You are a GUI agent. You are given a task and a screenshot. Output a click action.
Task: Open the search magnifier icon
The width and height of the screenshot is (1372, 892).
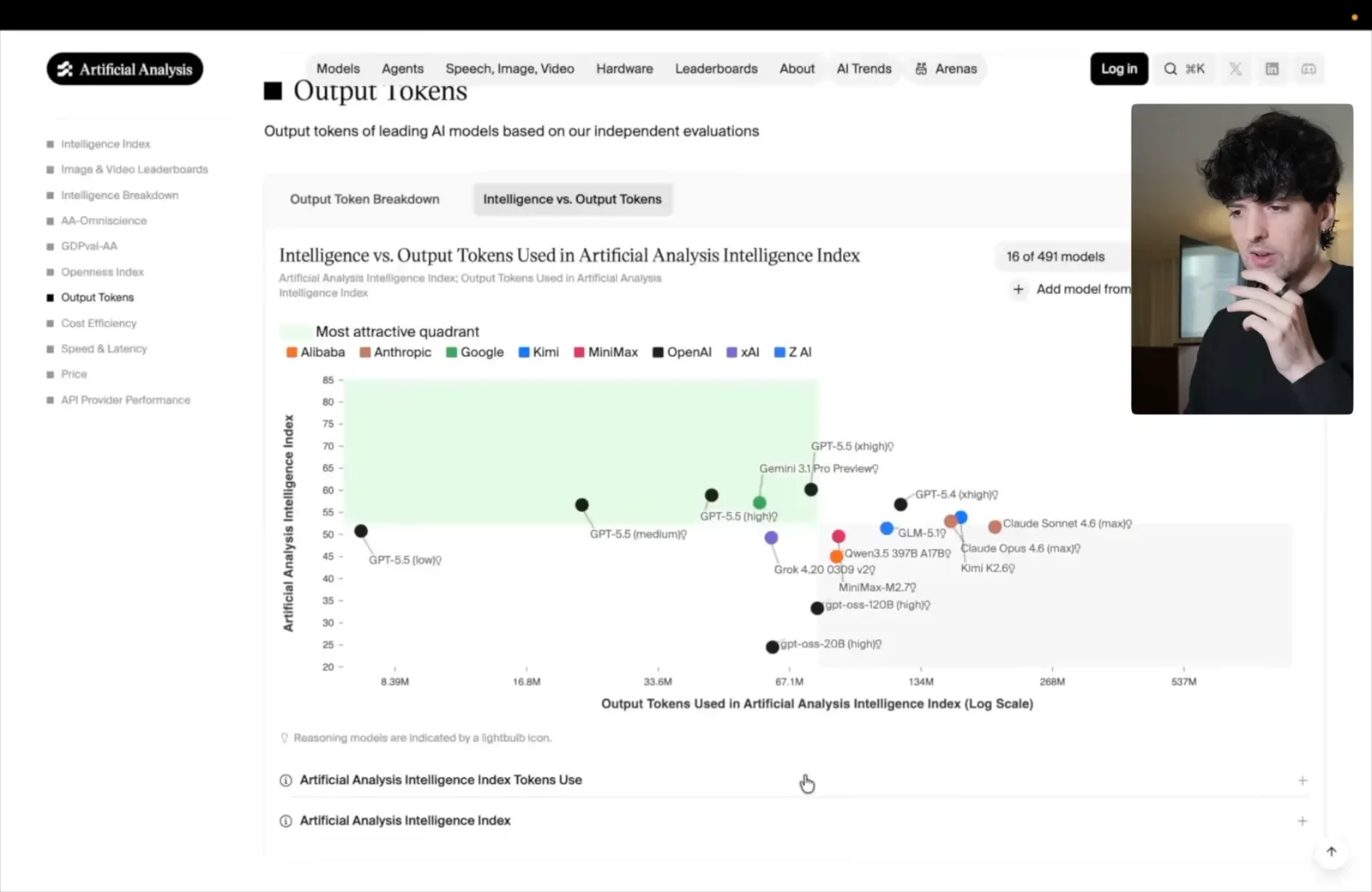pos(1170,69)
